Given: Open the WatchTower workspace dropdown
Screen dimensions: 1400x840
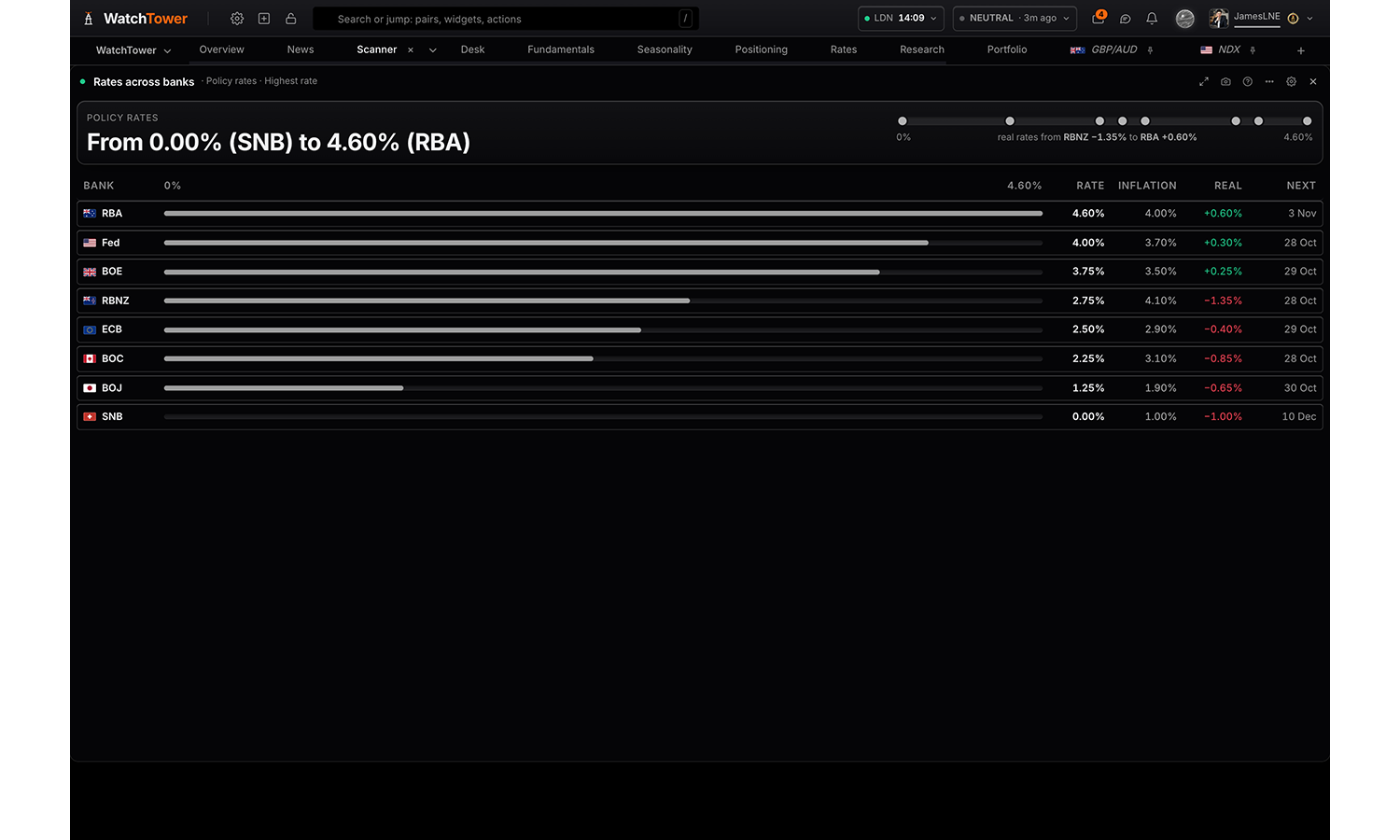Looking at the screenshot, I should (x=133, y=50).
